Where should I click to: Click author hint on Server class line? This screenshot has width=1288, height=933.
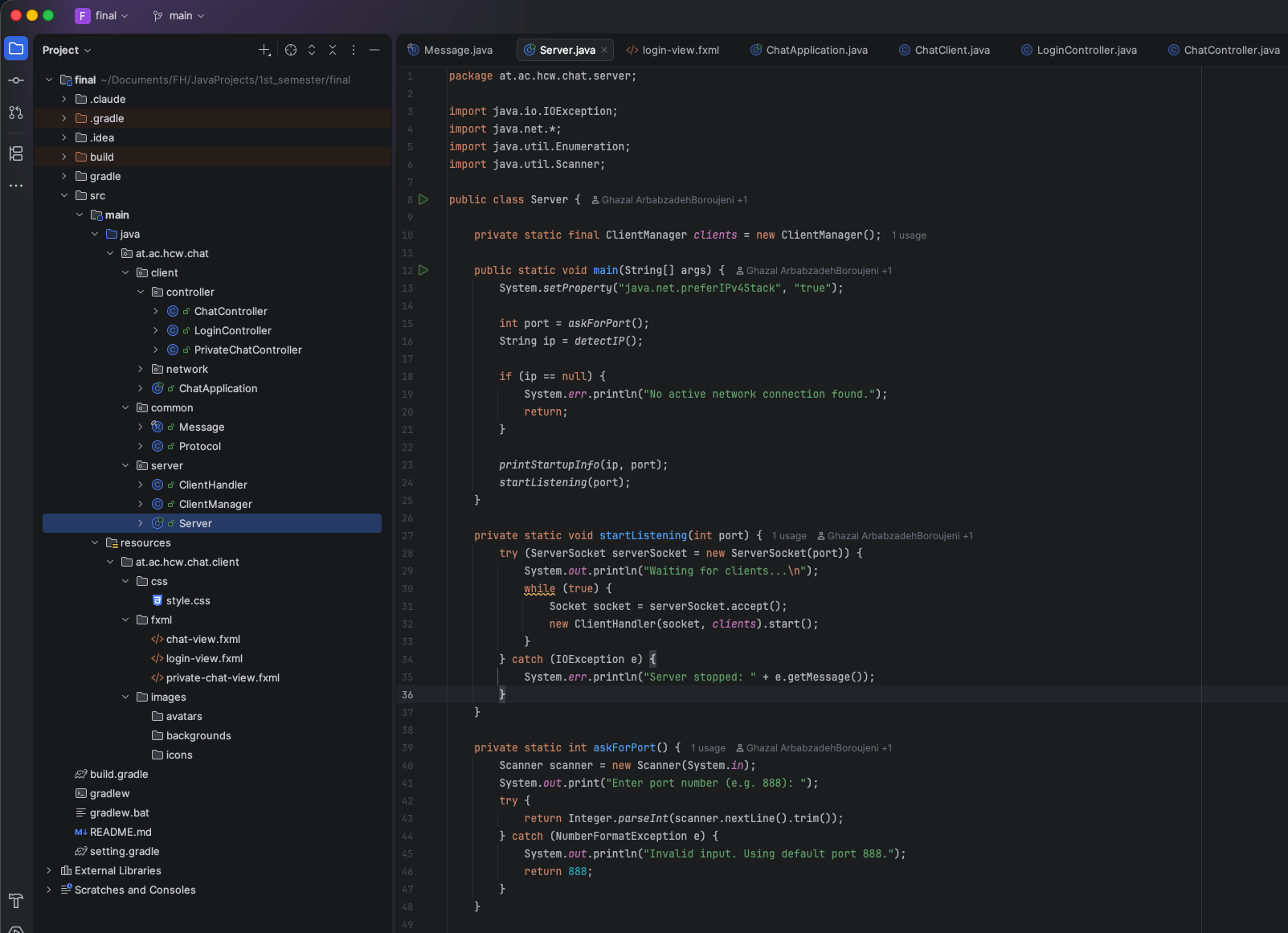pyautogui.click(x=669, y=200)
